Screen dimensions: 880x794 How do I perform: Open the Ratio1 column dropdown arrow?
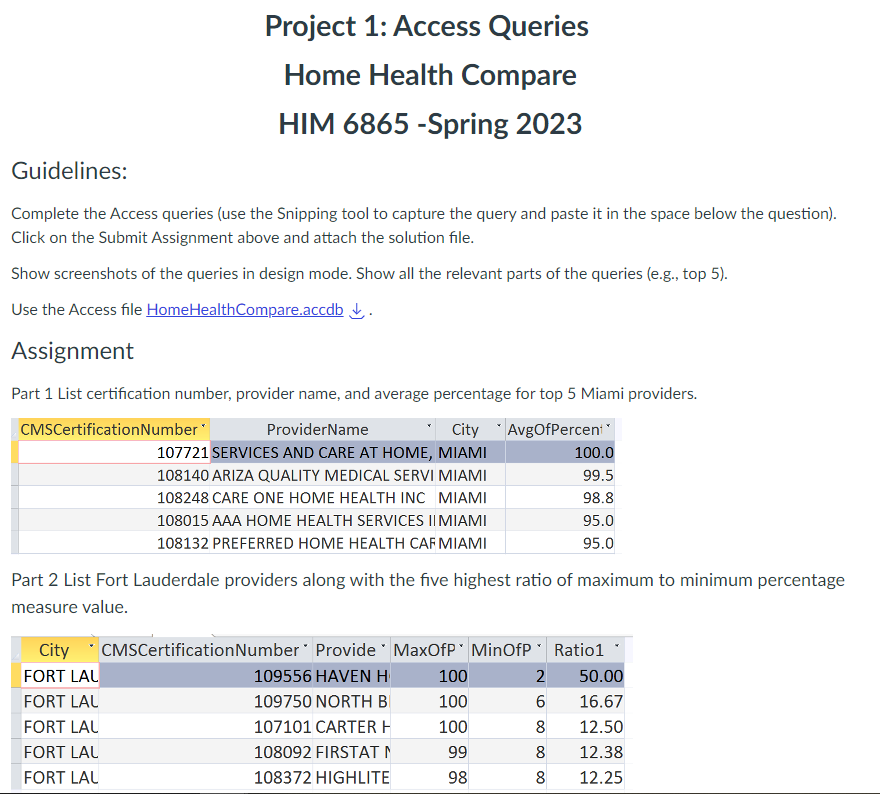click(617, 648)
